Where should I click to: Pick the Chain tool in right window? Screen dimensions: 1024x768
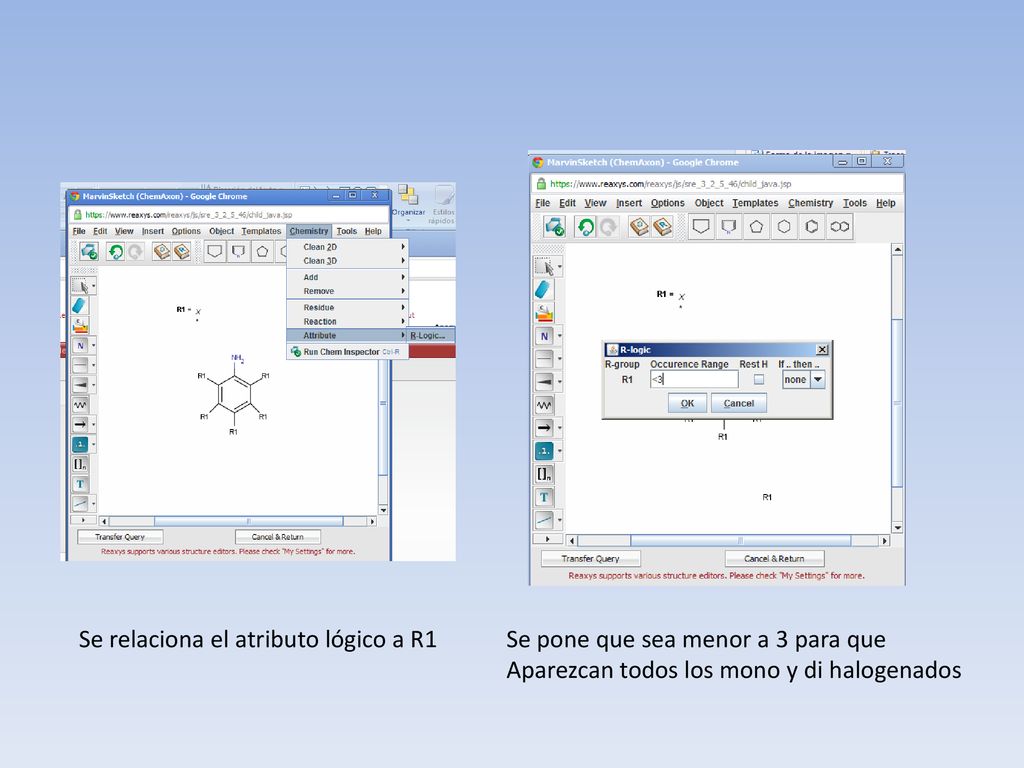tap(543, 405)
